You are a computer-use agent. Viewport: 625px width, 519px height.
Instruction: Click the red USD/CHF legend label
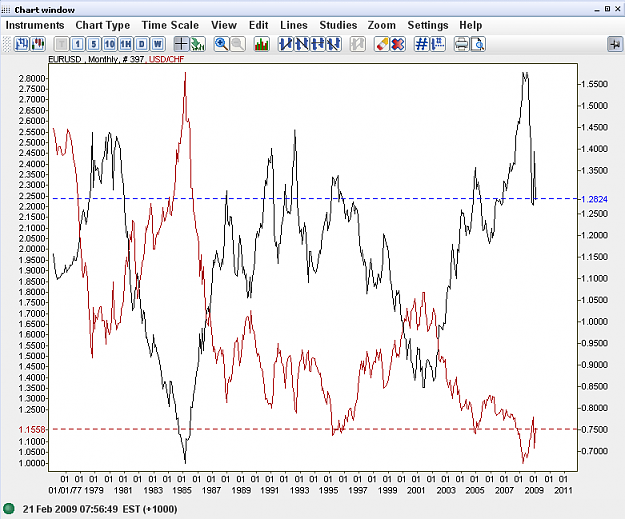167,59
